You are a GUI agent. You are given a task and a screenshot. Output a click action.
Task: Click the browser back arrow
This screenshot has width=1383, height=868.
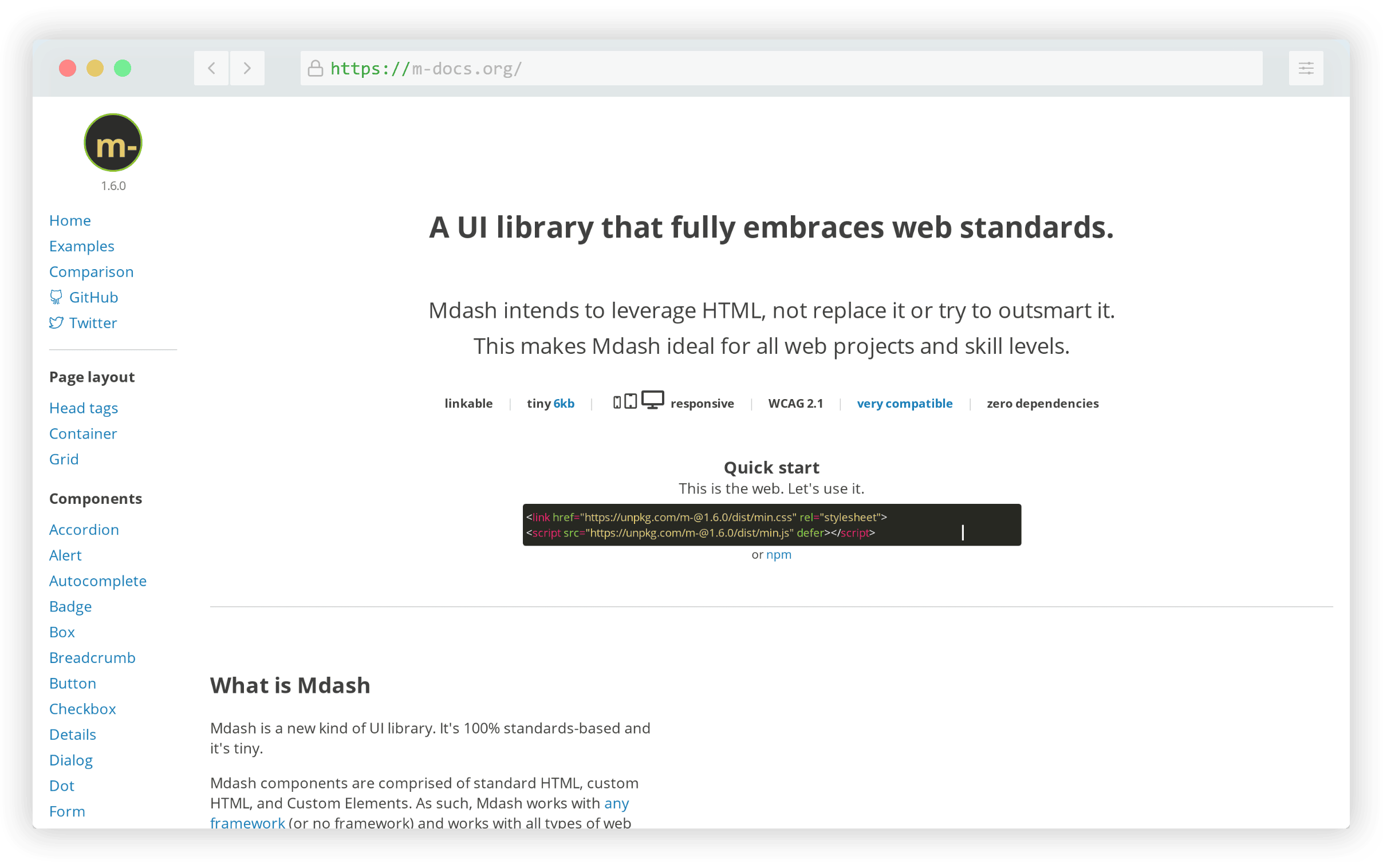click(x=211, y=68)
